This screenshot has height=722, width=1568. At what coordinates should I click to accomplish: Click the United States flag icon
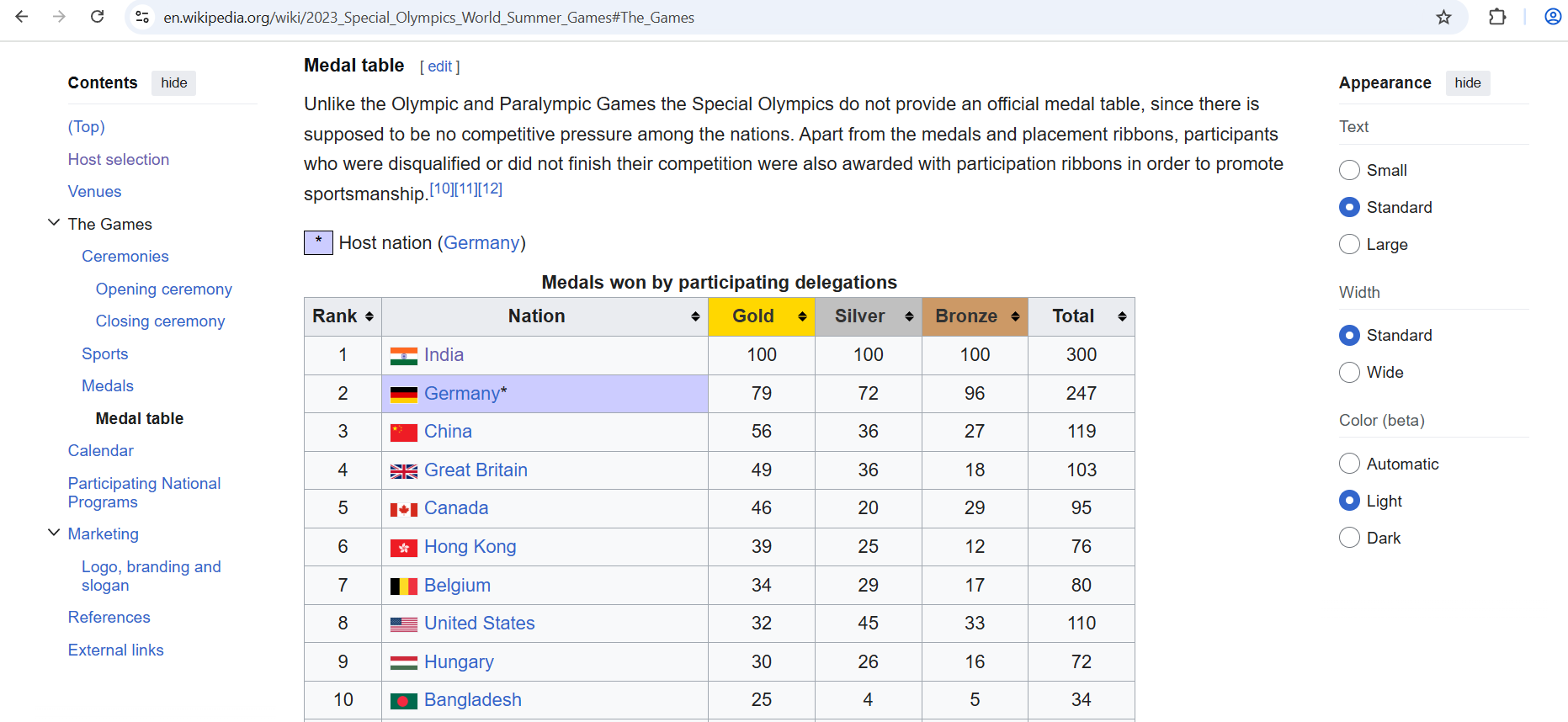point(404,624)
